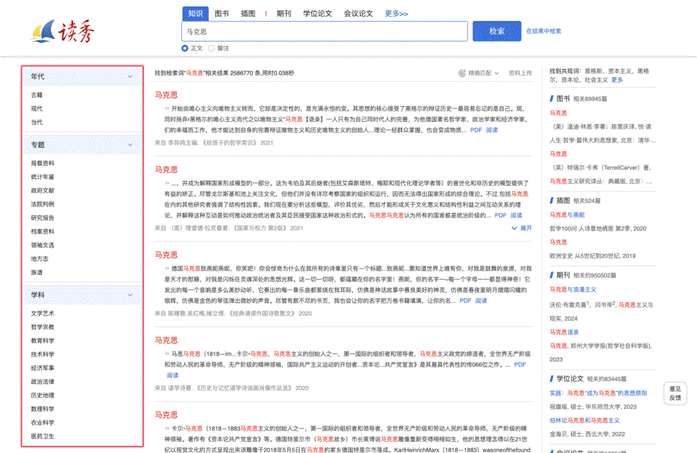Choose 技术科学 subject filter
697x453 pixels.
[43, 354]
